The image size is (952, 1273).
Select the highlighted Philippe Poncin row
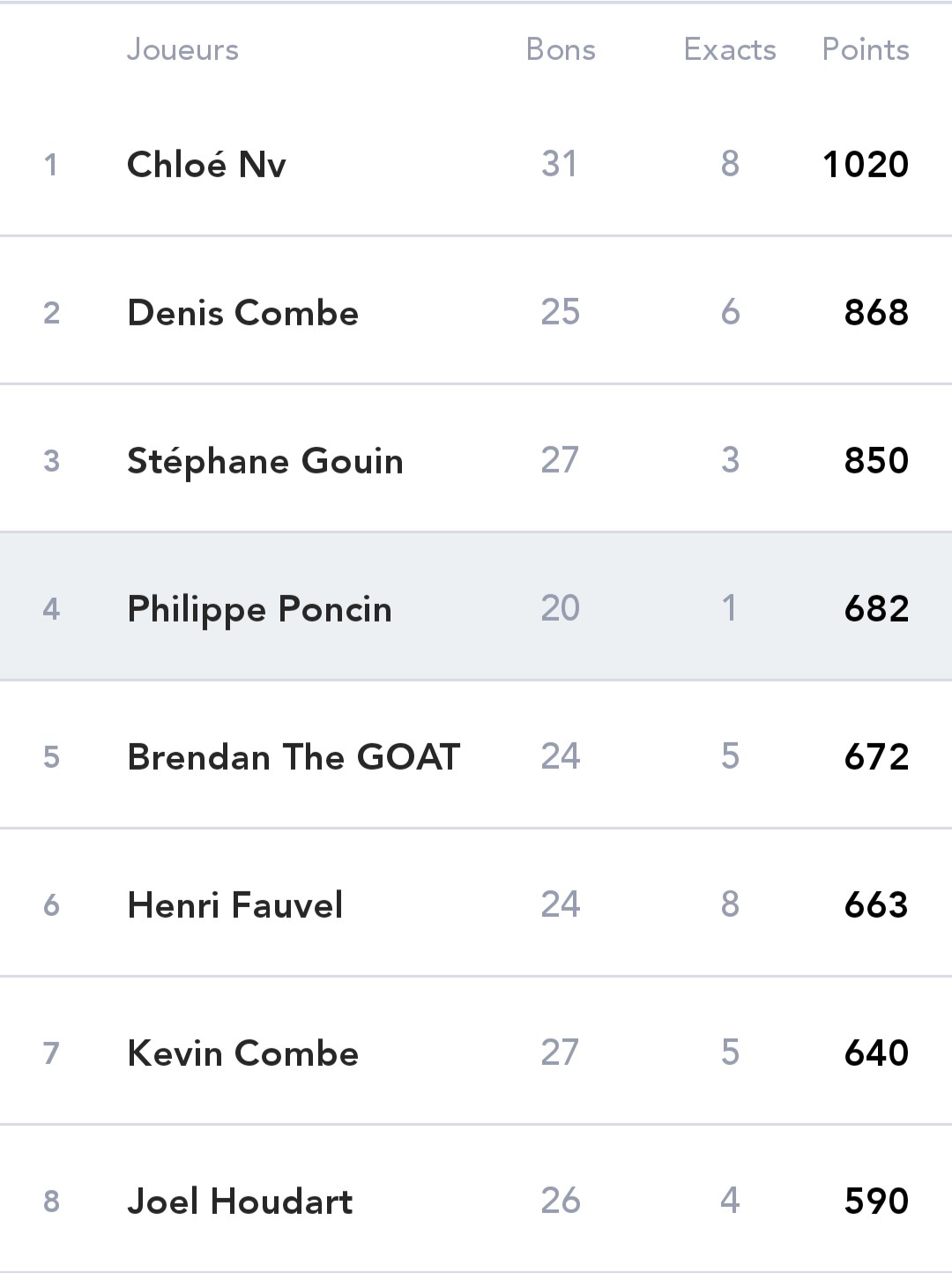tap(476, 607)
